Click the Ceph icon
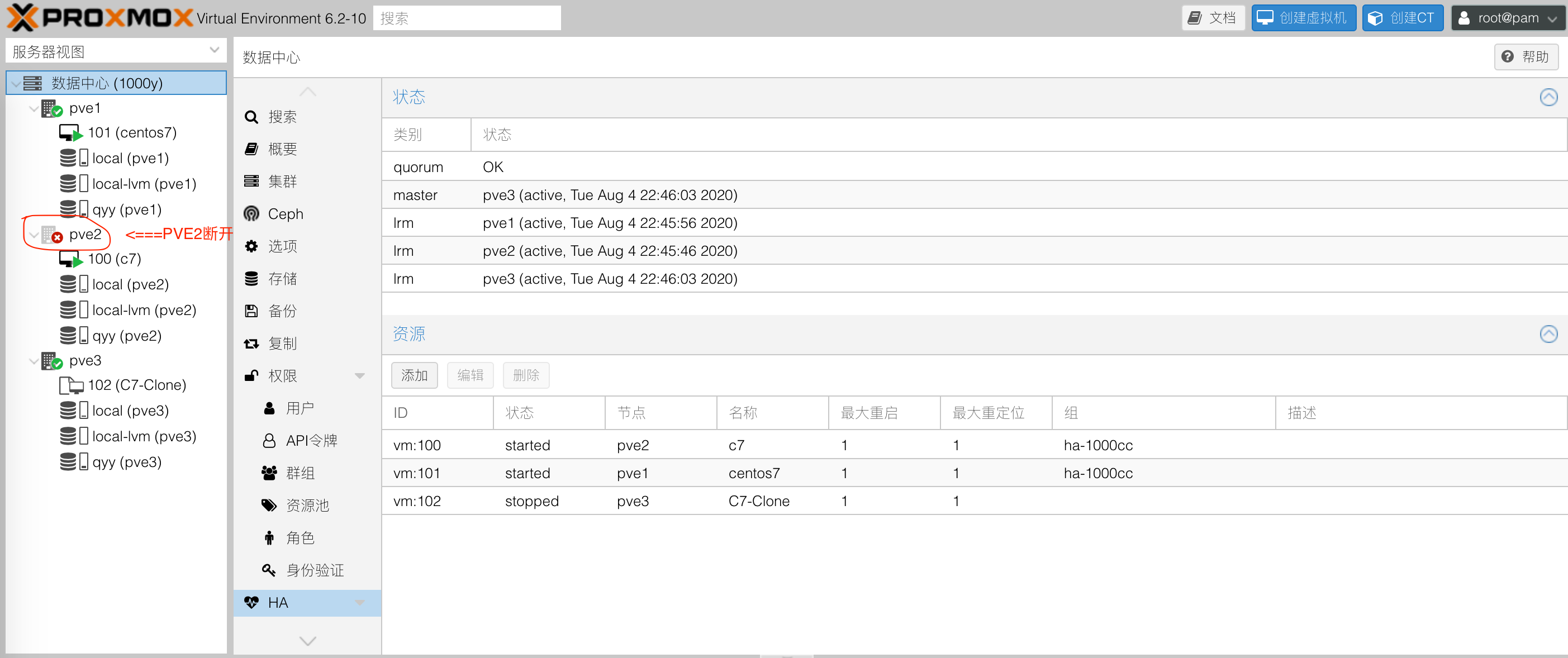The width and height of the screenshot is (1568, 658). (x=251, y=213)
